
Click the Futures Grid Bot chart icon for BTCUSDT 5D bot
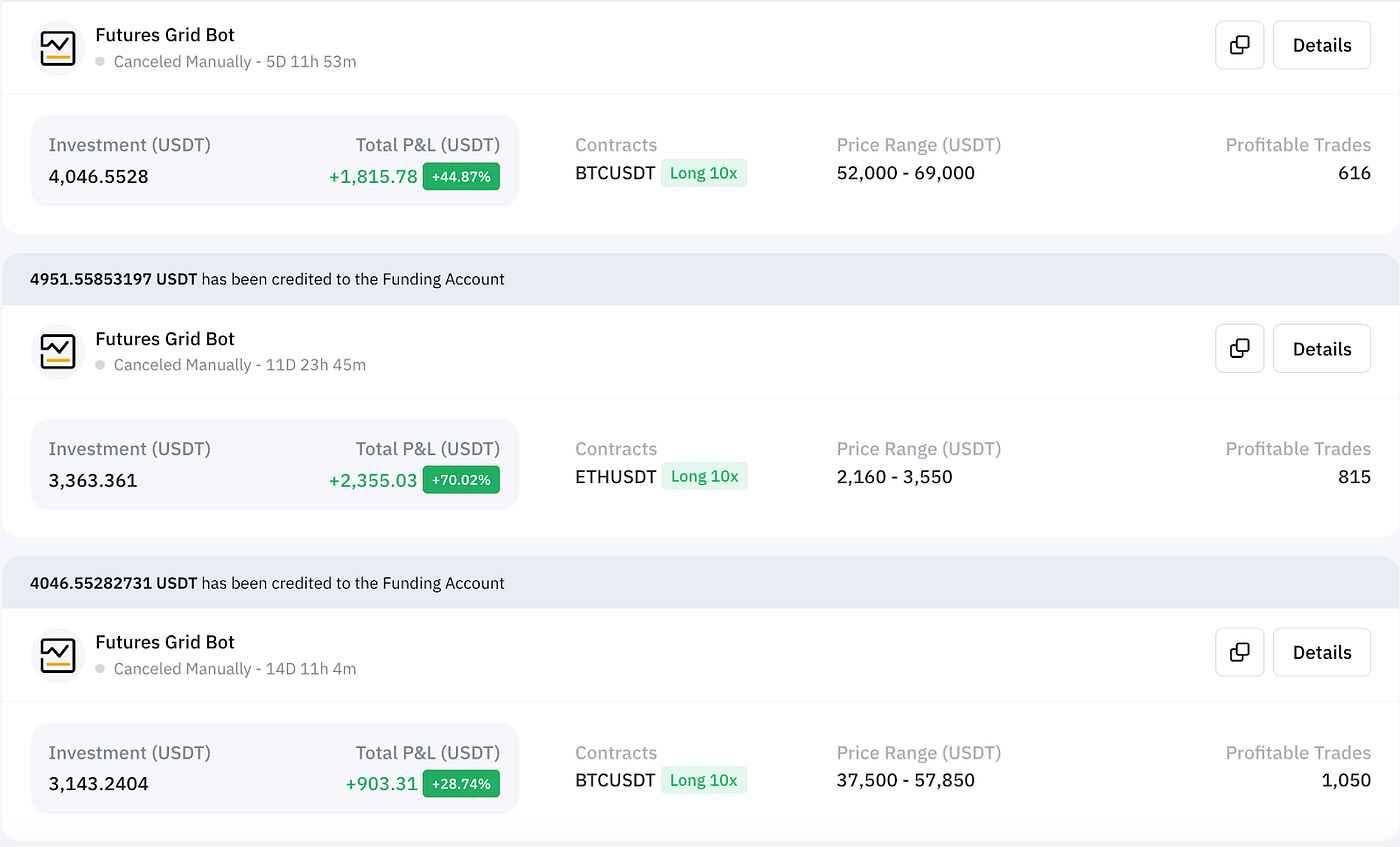(x=57, y=45)
